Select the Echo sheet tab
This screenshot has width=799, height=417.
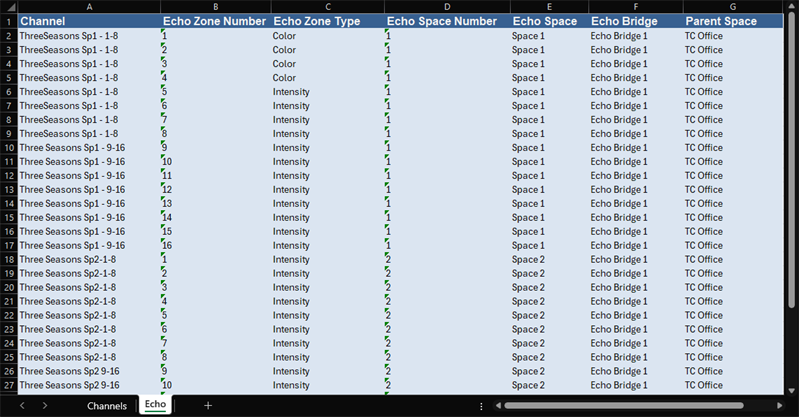click(x=154, y=406)
